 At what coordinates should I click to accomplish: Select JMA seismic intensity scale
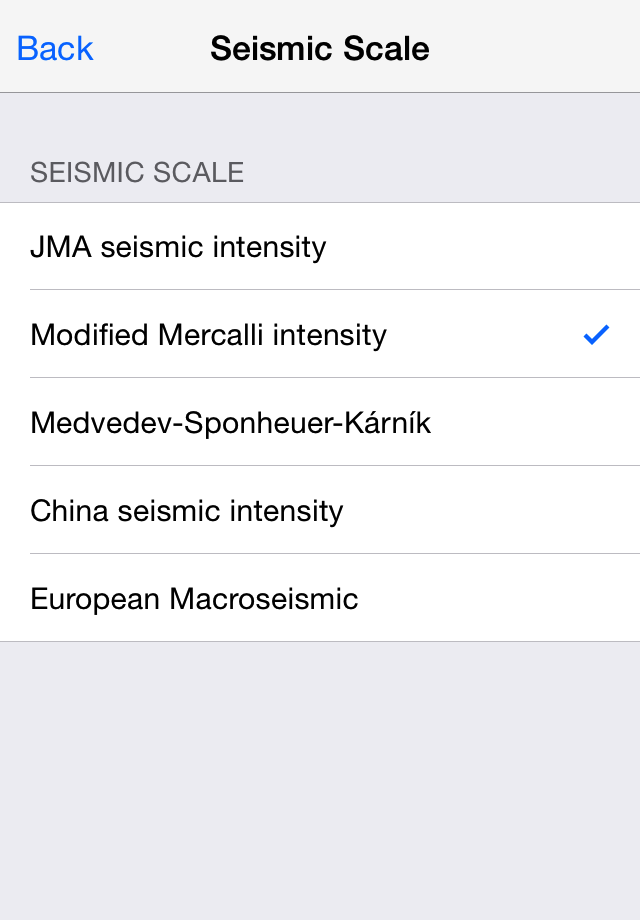click(x=320, y=247)
